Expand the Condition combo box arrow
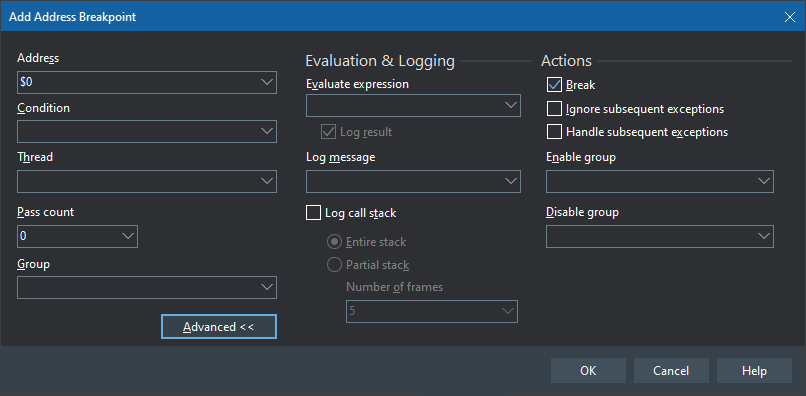Image resolution: width=806 pixels, height=396 pixels. tap(267, 132)
